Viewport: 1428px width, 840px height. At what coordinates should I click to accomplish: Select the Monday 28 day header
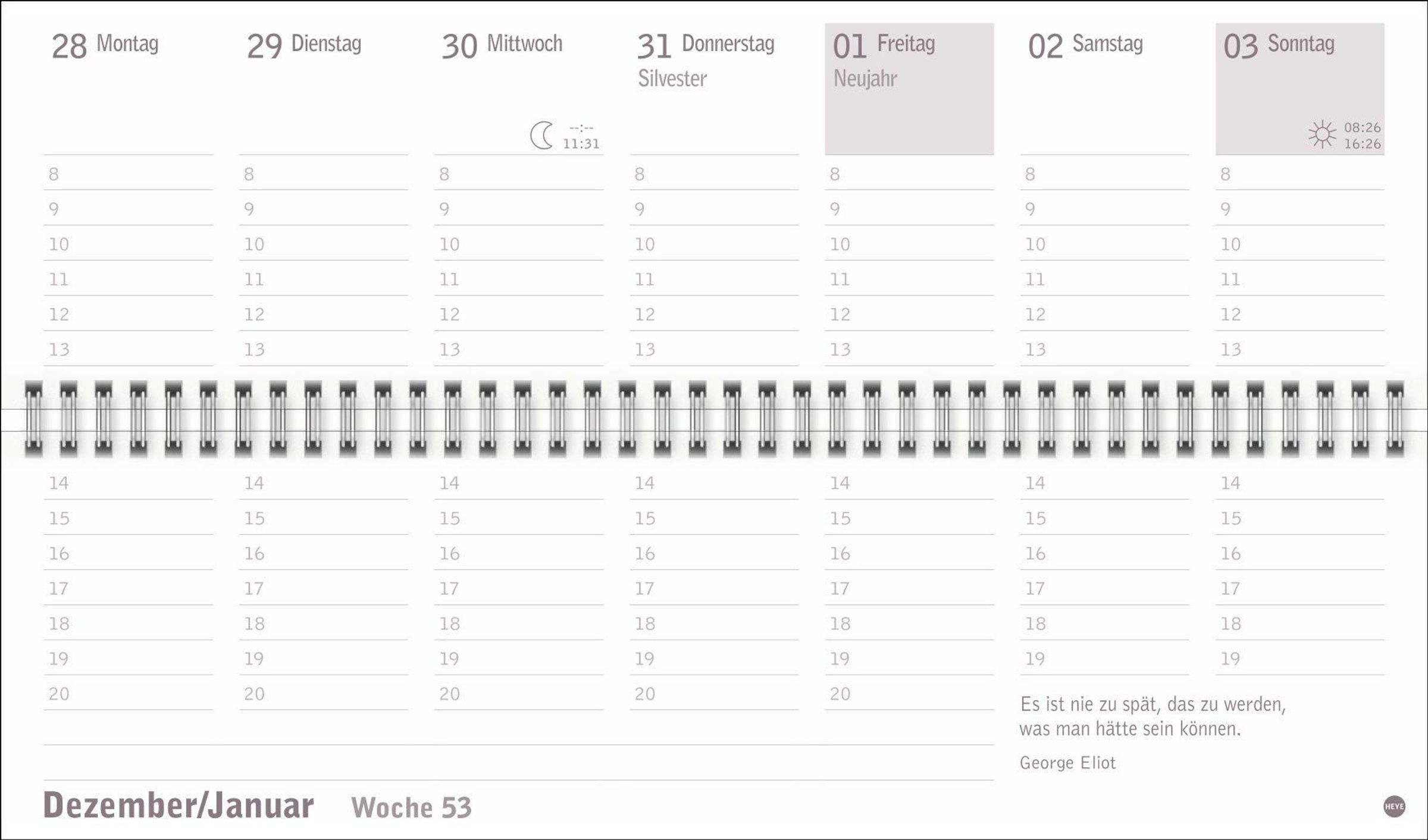(x=105, y=45)
